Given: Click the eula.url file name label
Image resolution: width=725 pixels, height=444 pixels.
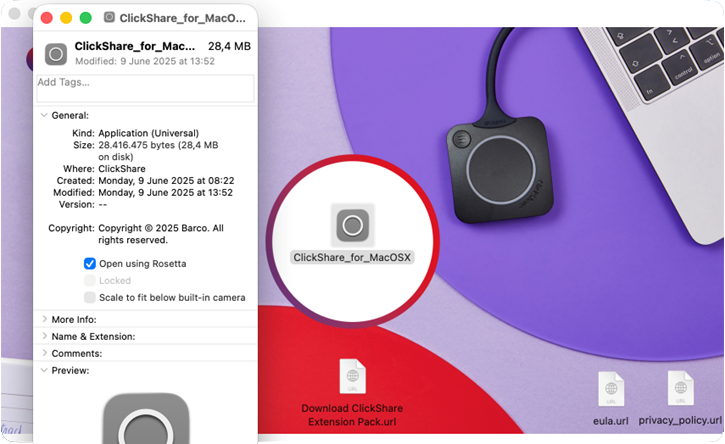Looking at the screenshot, I should (611, 421).
